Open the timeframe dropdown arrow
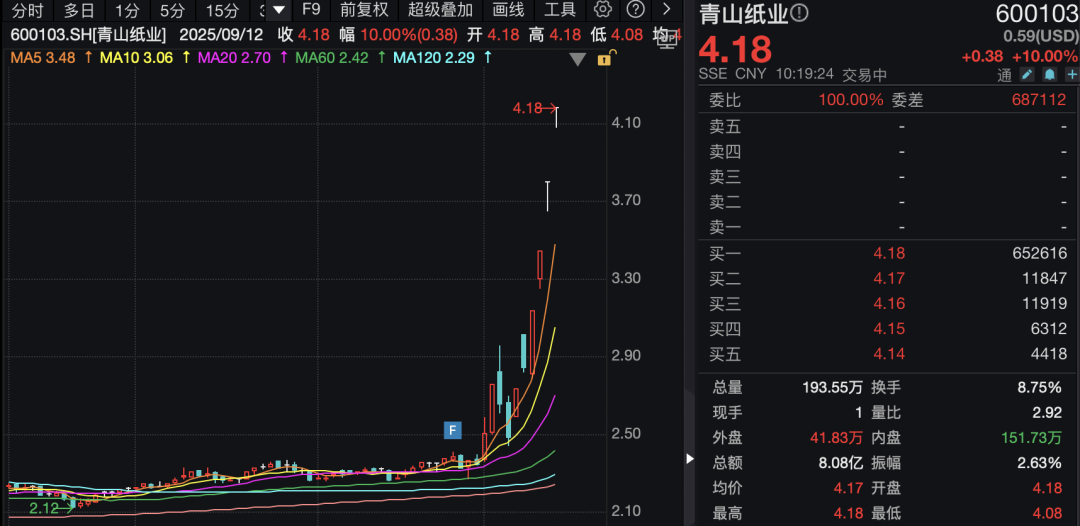1080x526 pixels. pyautogui.click(x=279, y=10)
